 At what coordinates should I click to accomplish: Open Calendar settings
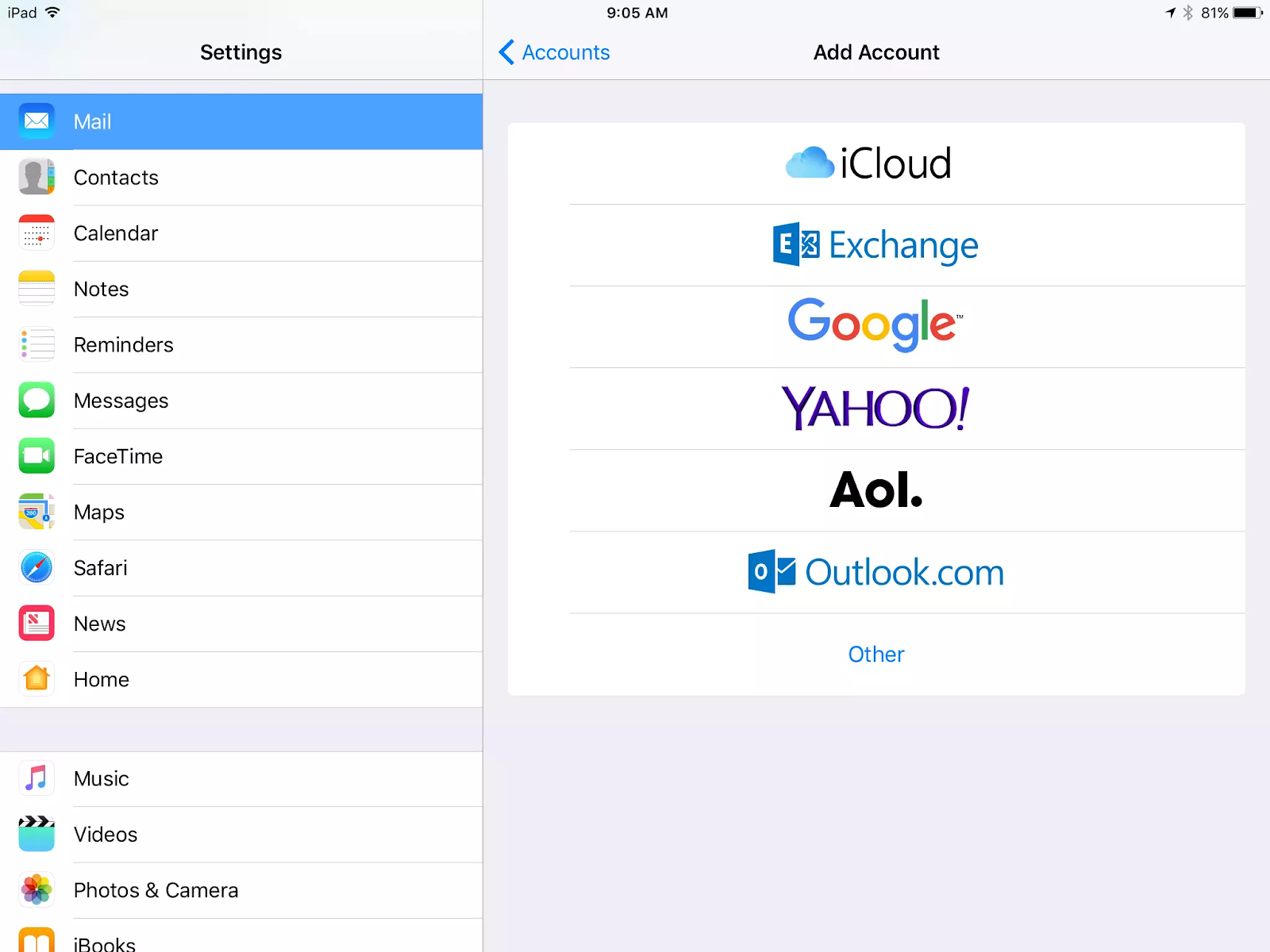click(x=241, y=233)
